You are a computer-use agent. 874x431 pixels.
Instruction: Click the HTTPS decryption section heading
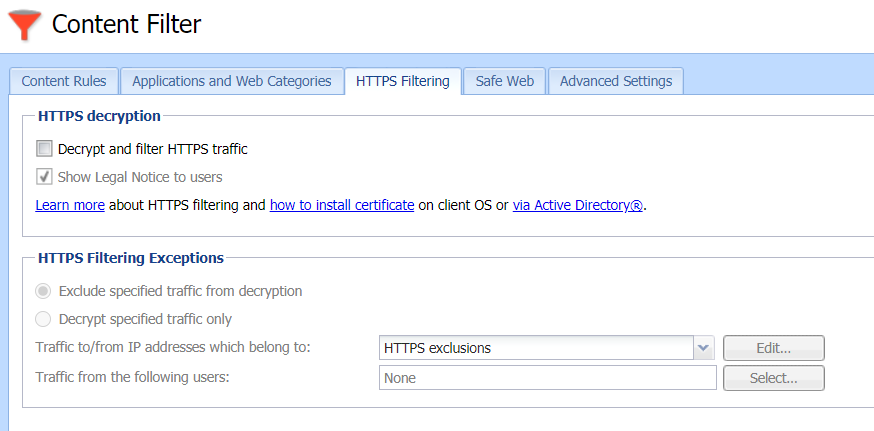(99, 116)
